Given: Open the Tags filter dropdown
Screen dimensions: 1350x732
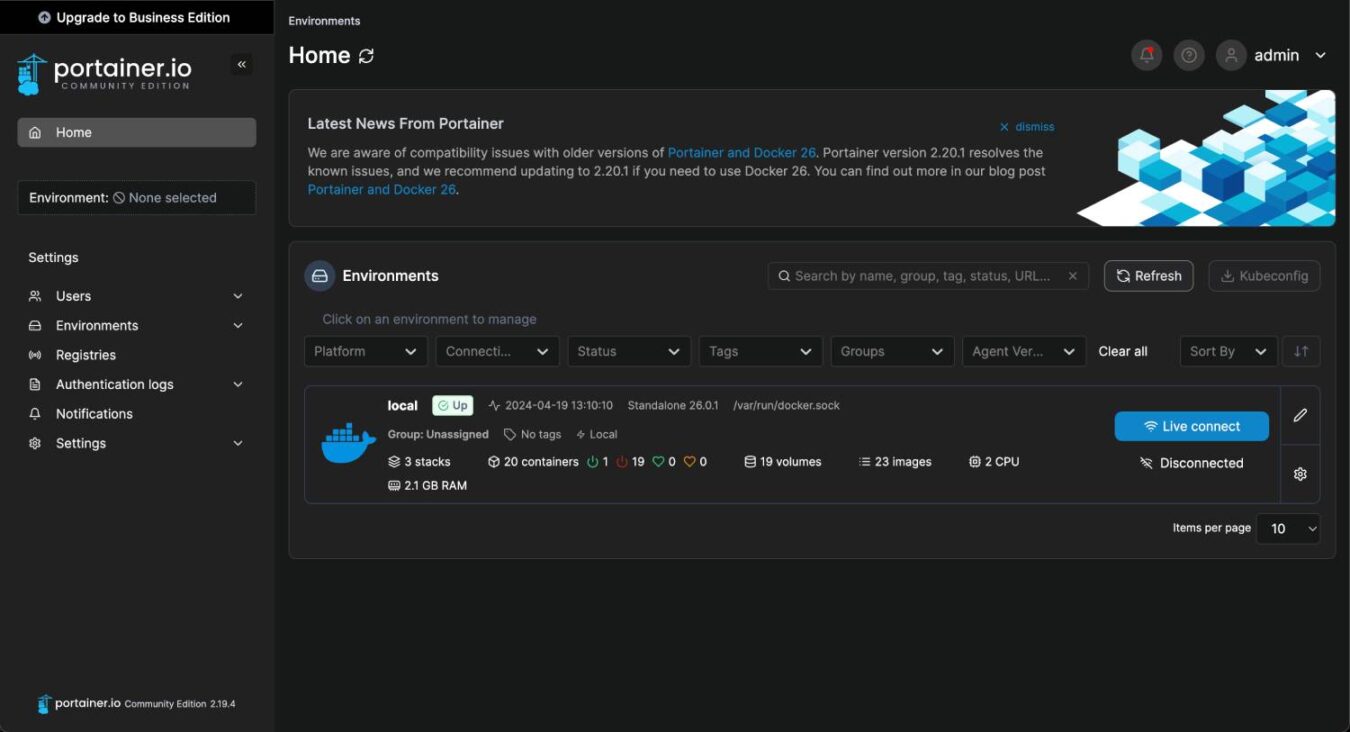Looking at the screenshot, I should 760,351.
